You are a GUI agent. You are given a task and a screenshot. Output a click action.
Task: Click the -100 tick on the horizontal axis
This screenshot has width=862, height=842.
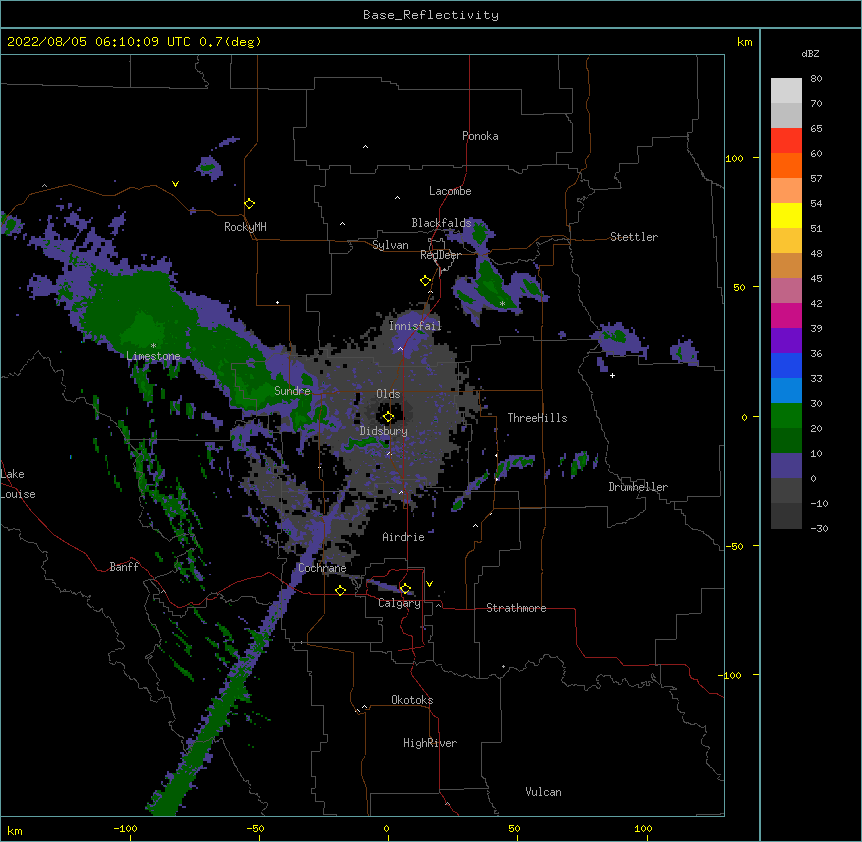[x=125, y=828]
